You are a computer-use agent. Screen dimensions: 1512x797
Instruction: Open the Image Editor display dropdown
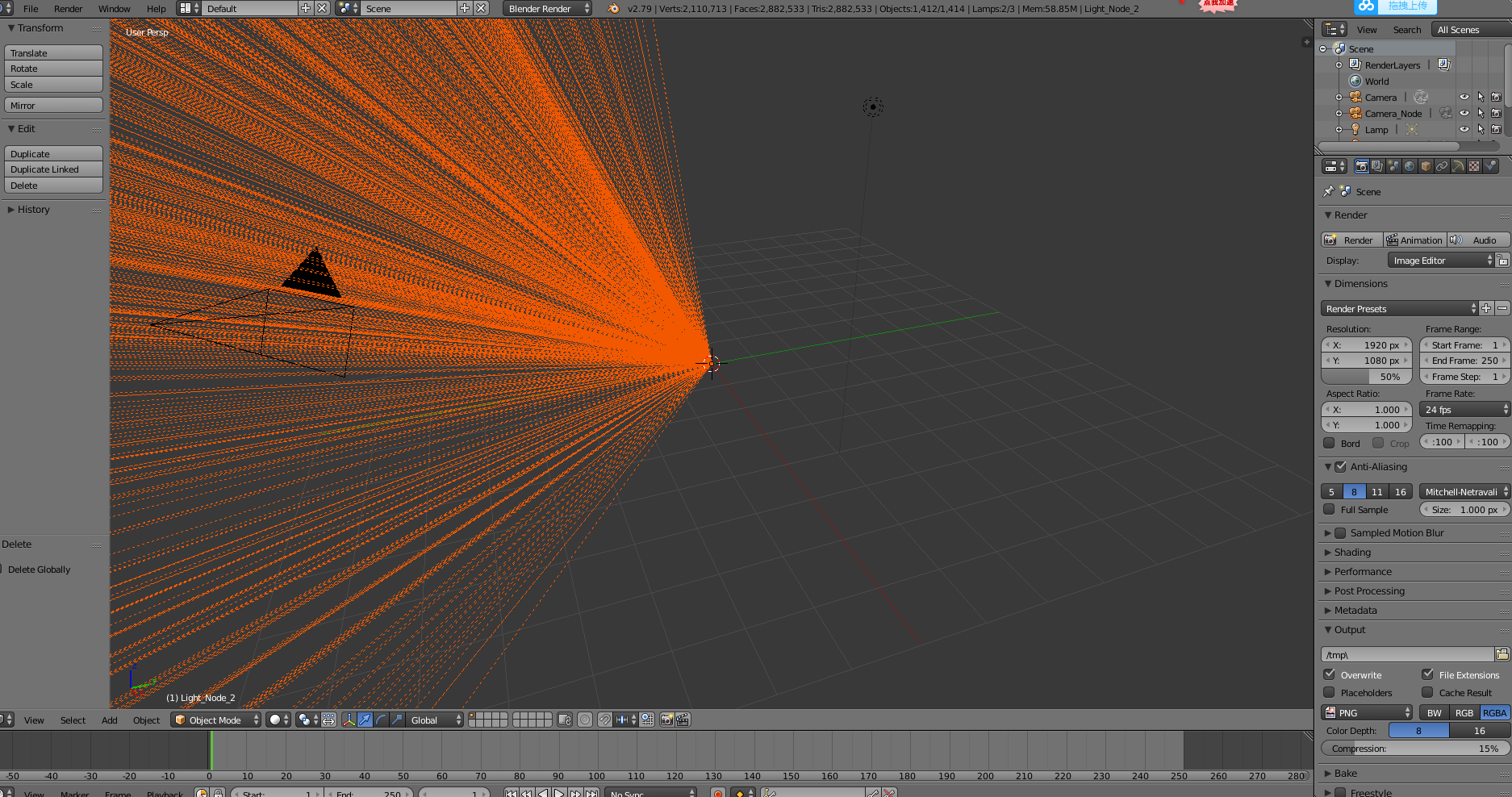(1441, 261)
